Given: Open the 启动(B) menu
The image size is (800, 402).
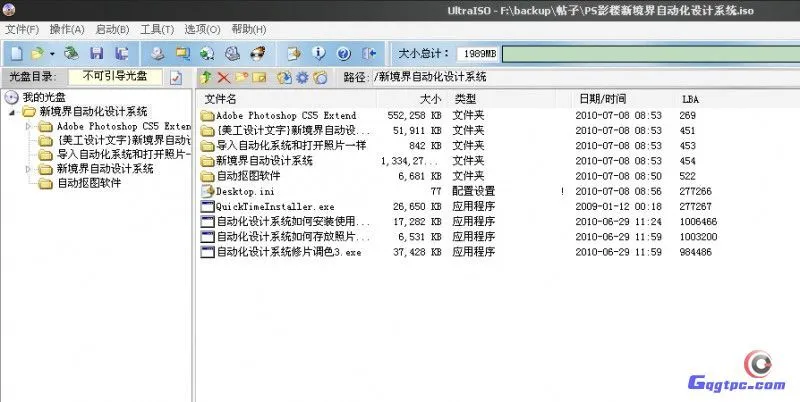Looking at the screenshot, I should pos(112,30).
